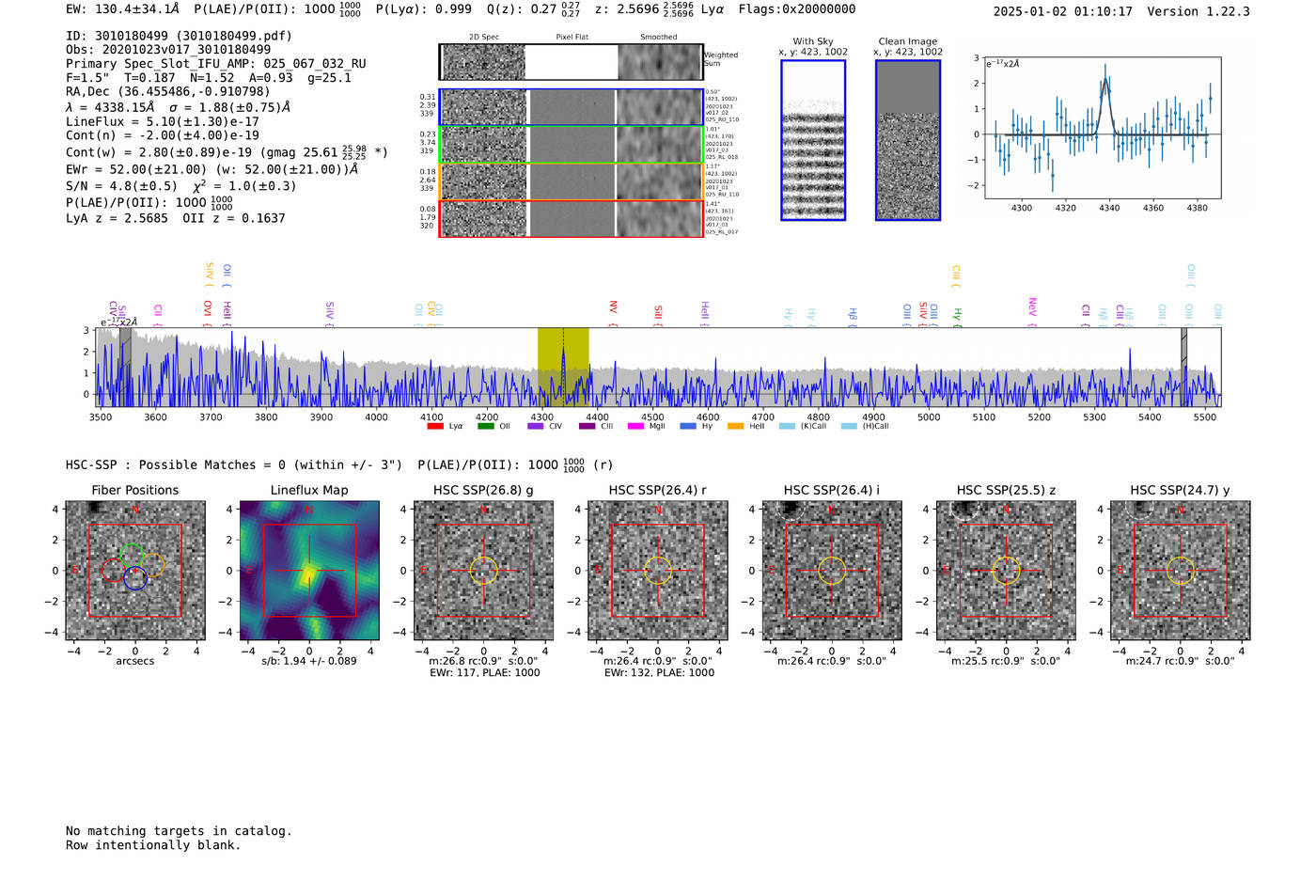The width and height of the screenshot is (1316, 896).
Task: Click the (K)CaII legend swatch
Action: 787,426
